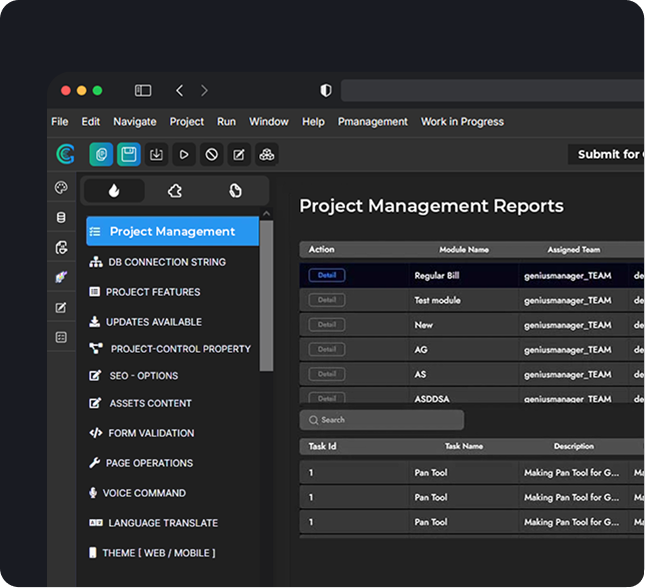Click the colorful rocket icon in left rail
The height and width of the screenshot is (588, 645).
(61, 277)
